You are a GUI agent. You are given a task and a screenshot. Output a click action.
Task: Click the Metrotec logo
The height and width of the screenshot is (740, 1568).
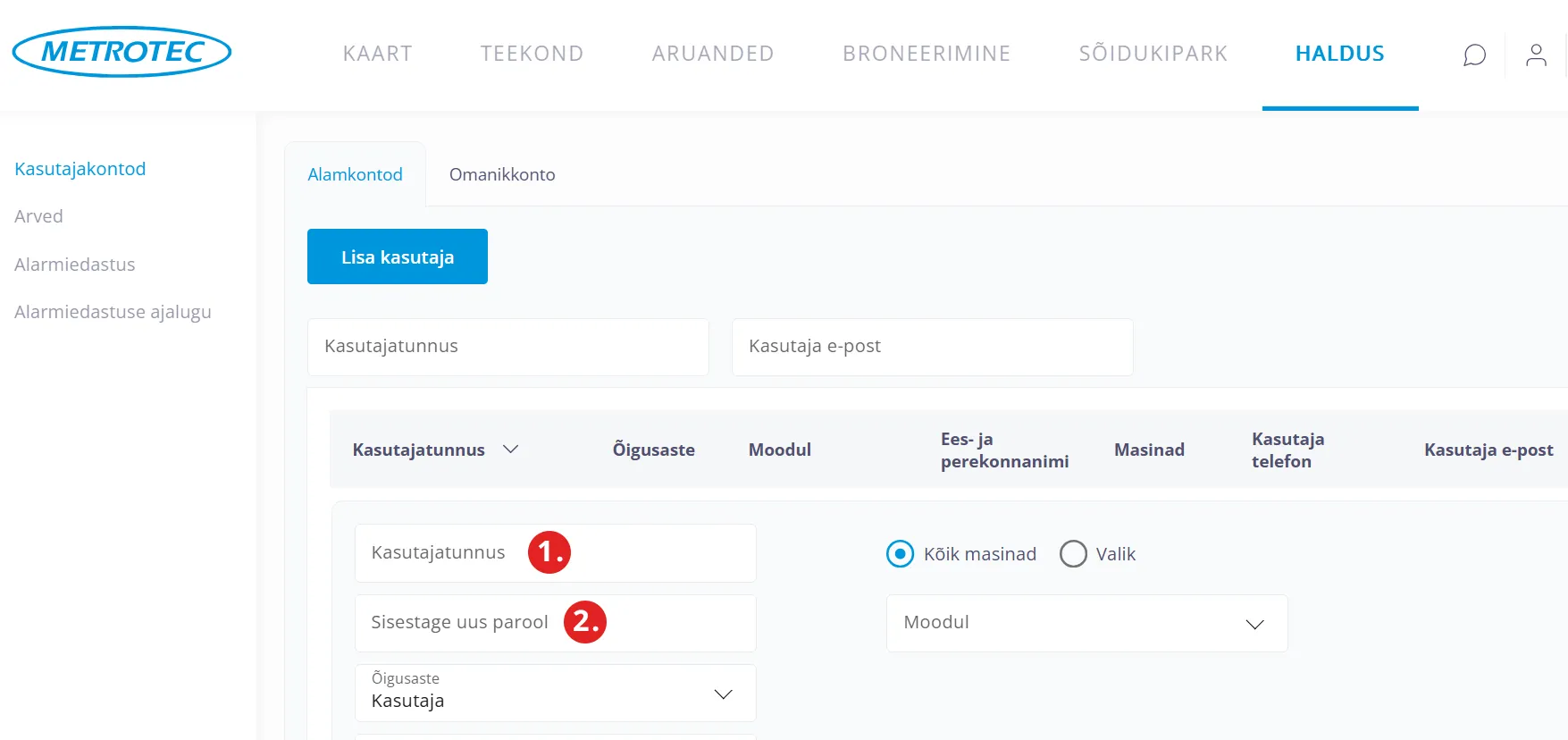coord(122,52)
